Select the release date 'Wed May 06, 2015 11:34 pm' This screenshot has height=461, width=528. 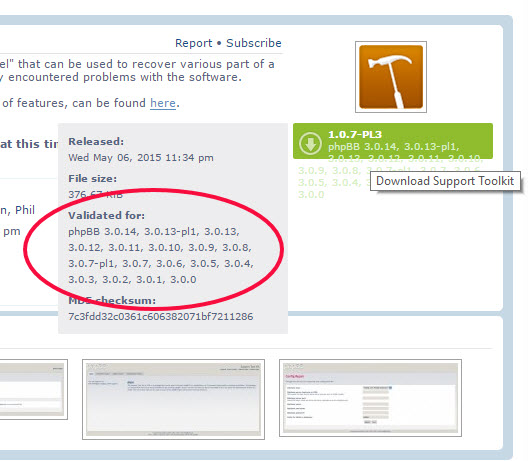(x=141, y=158)
